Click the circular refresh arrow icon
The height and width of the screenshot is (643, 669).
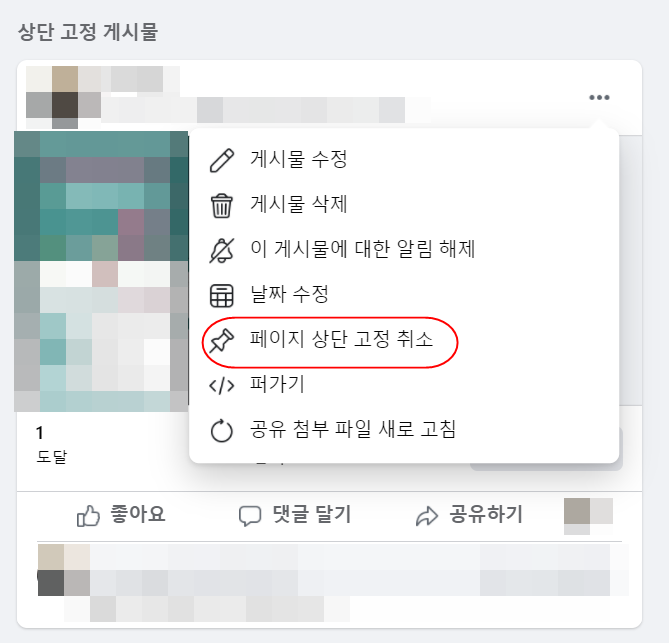(221, 431)
